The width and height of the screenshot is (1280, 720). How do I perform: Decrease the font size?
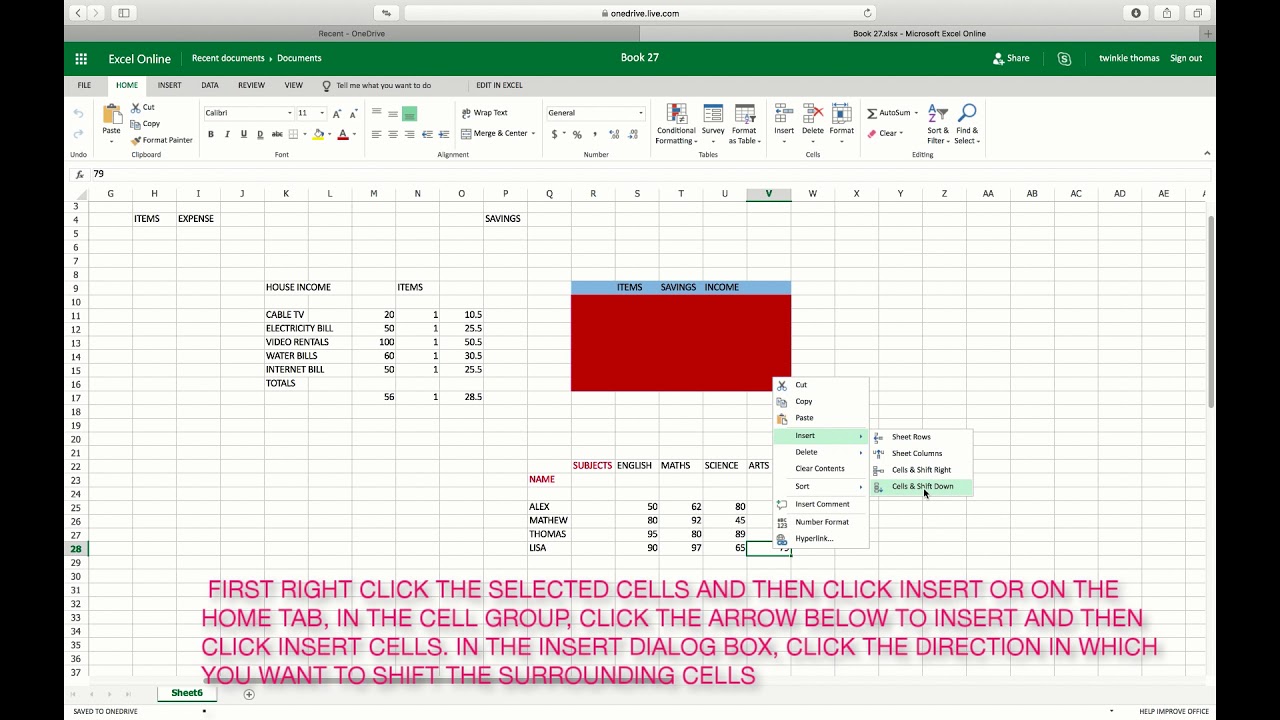(354, 113)
